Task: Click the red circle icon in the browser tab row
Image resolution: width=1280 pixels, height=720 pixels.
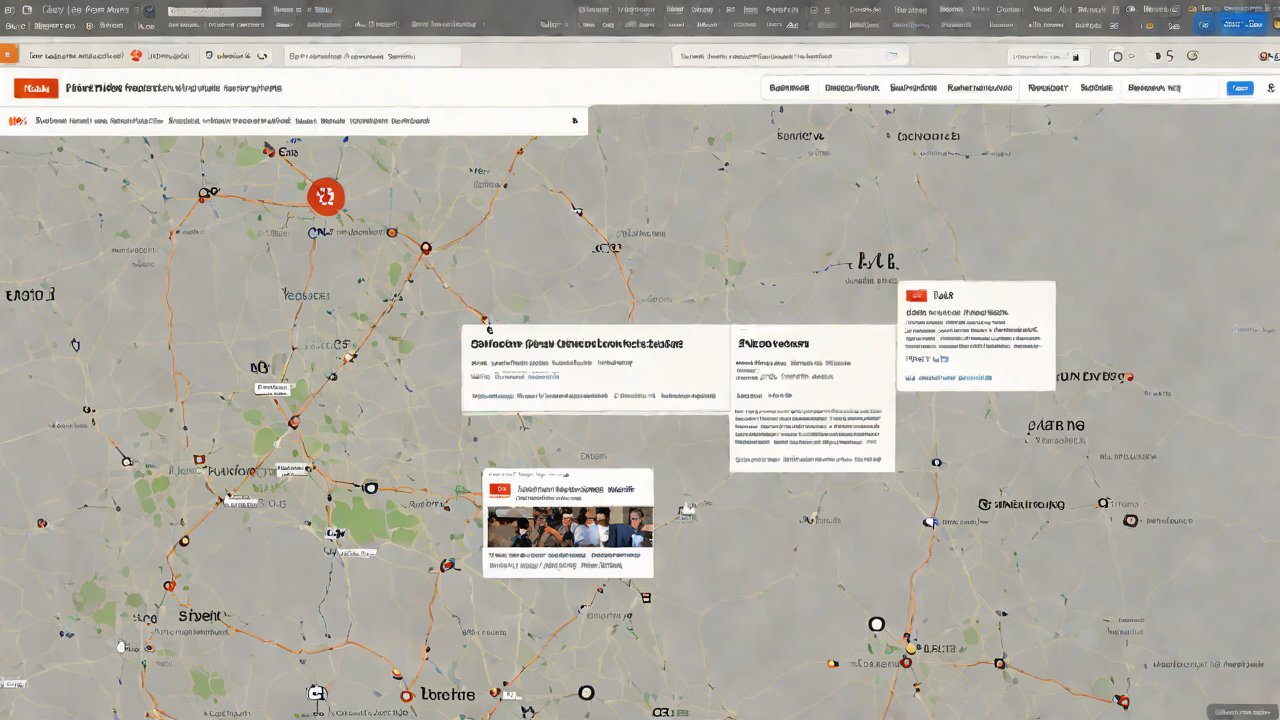Action: 136,56
